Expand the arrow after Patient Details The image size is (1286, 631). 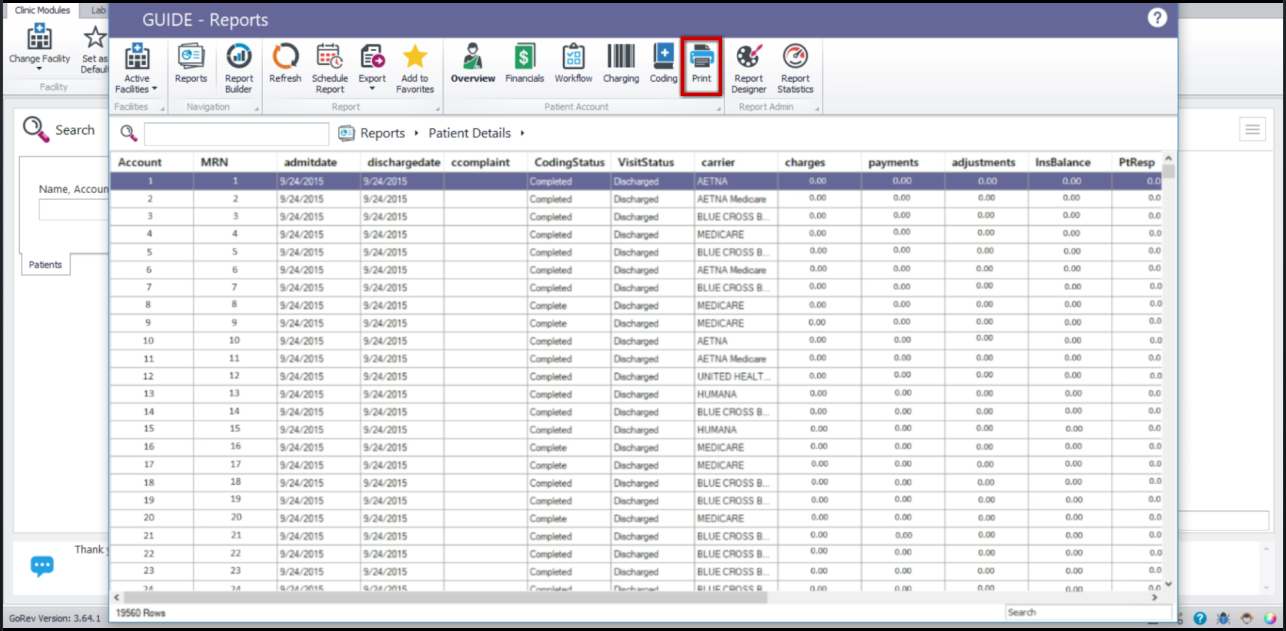(x=522, y=133)
